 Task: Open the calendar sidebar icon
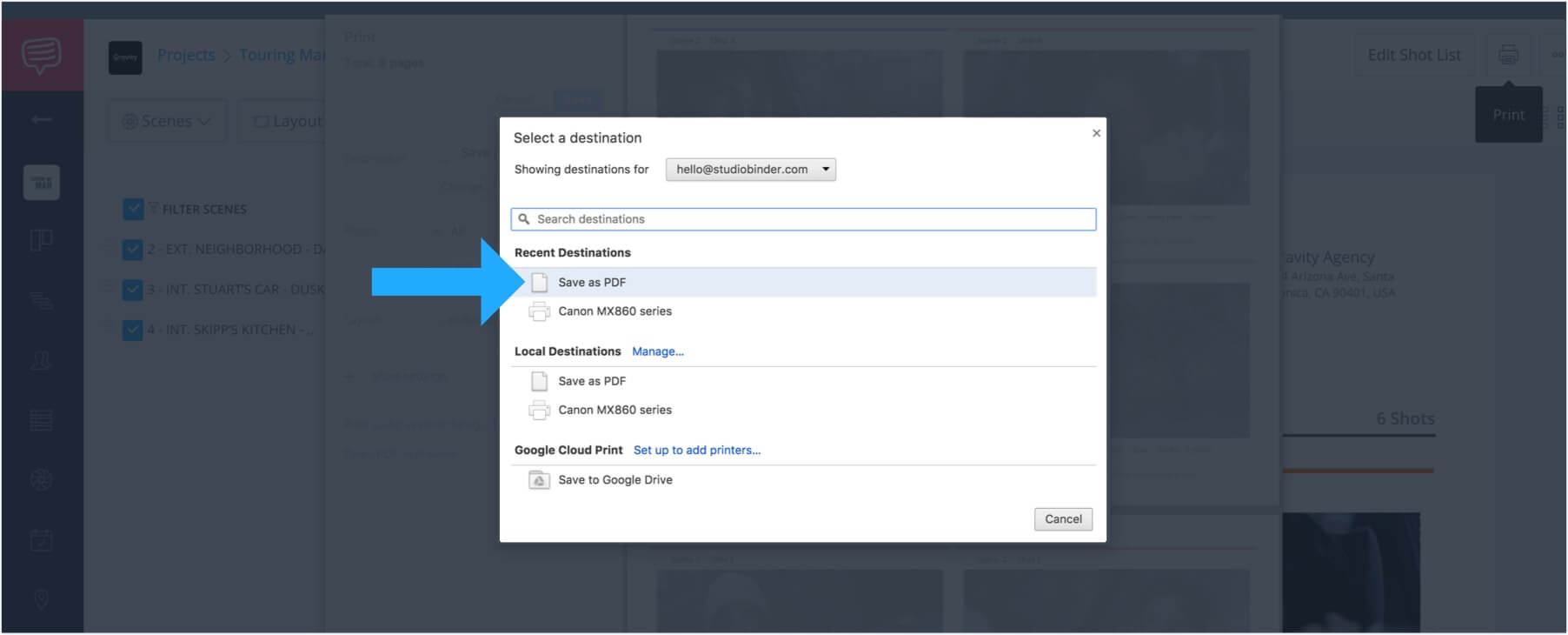42,540
